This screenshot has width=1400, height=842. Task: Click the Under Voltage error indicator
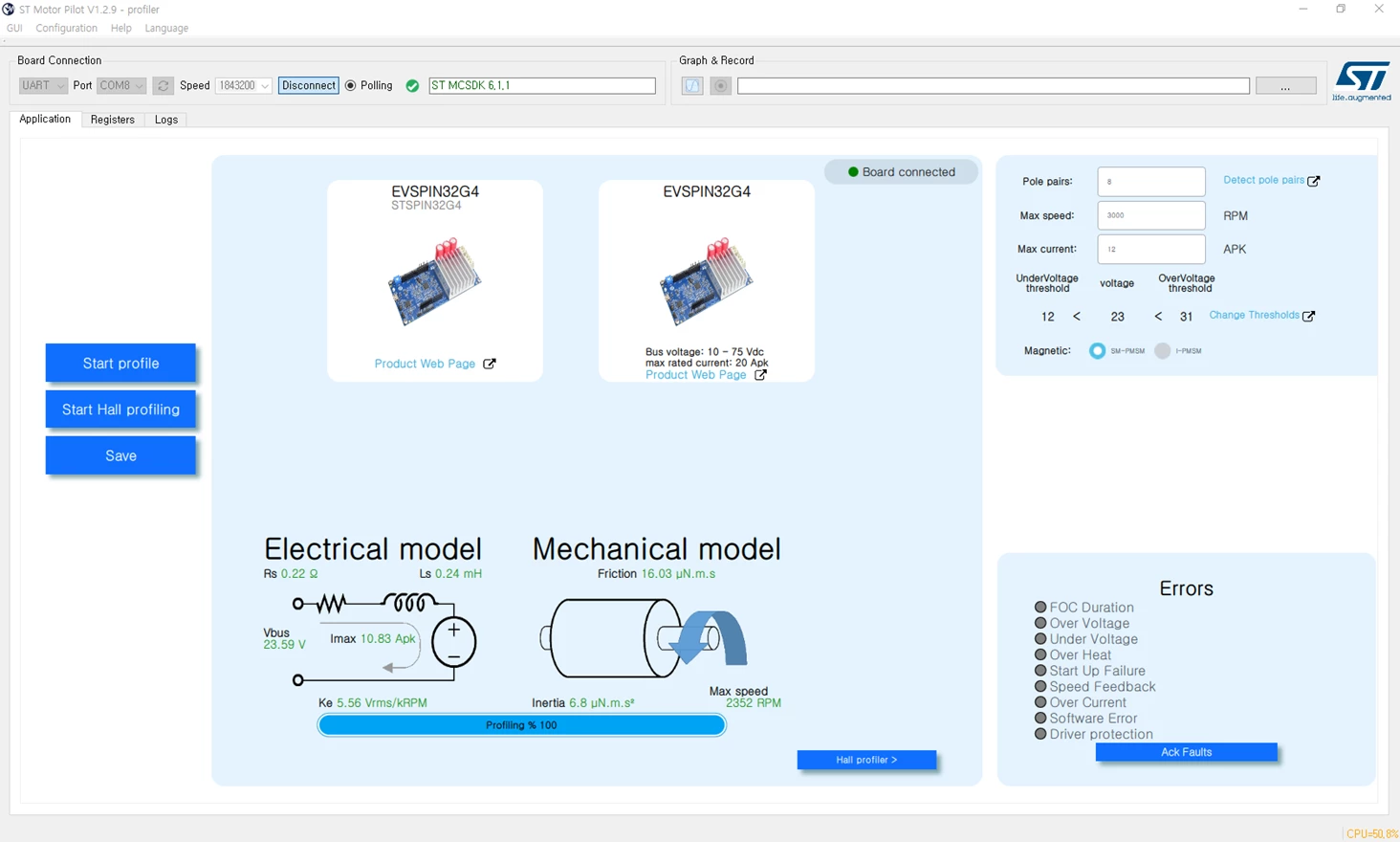click(1040, 638)
